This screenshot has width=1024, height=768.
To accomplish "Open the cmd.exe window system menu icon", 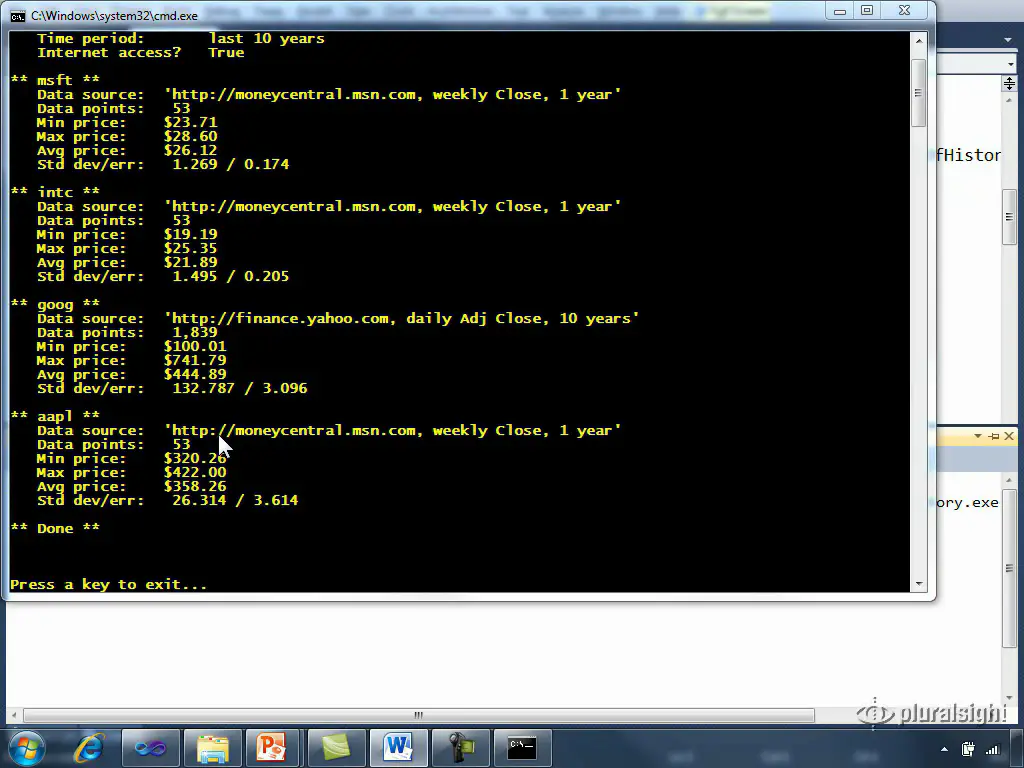I will tap(18, 16).
